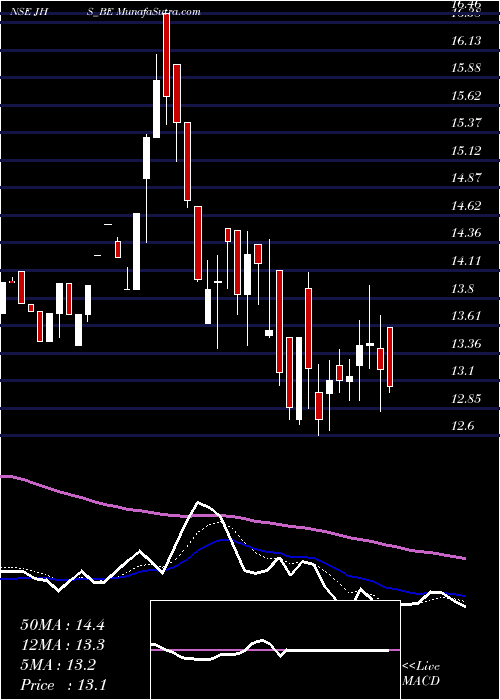The image size is (500, 700).
Task: Click the 13.36 price axis label
Action: pos(466,344)
